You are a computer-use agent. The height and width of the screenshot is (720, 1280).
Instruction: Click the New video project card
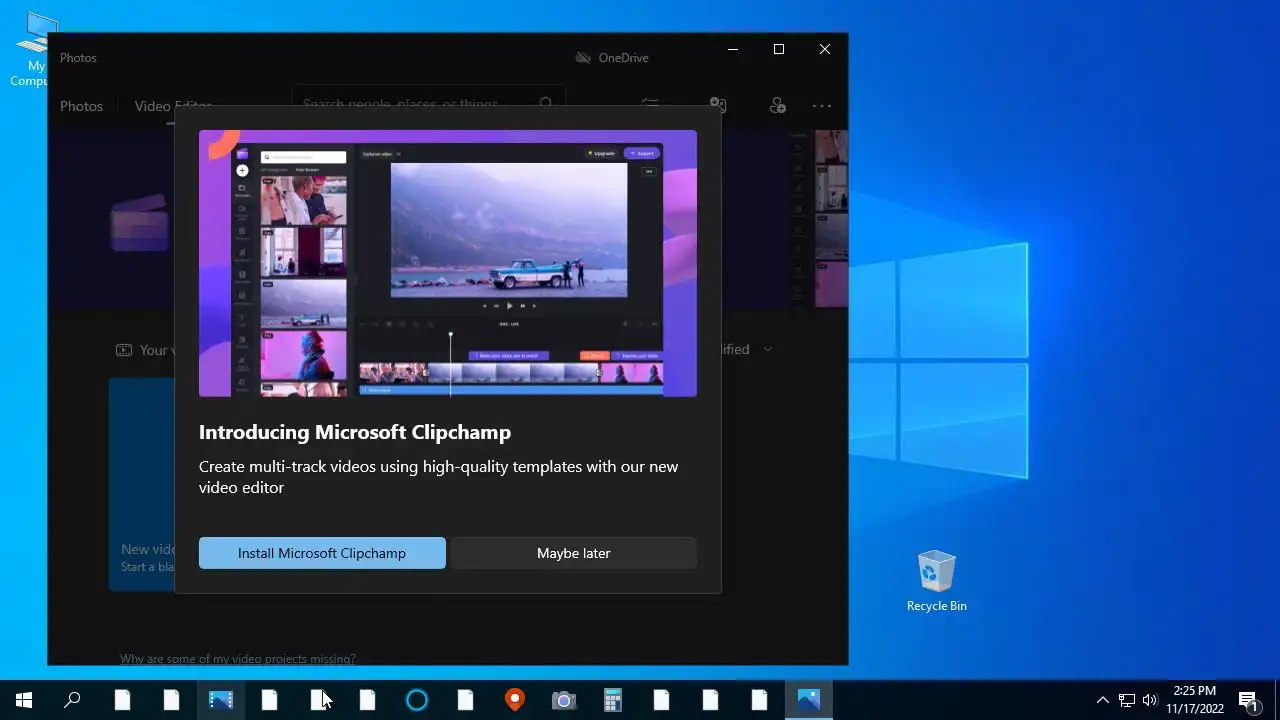[x=142, y=483]
